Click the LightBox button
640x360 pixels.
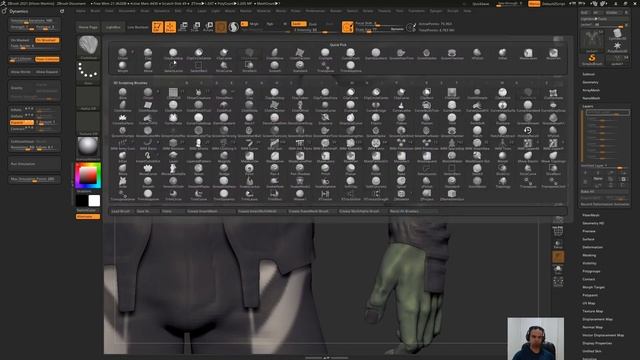[113, 27]
